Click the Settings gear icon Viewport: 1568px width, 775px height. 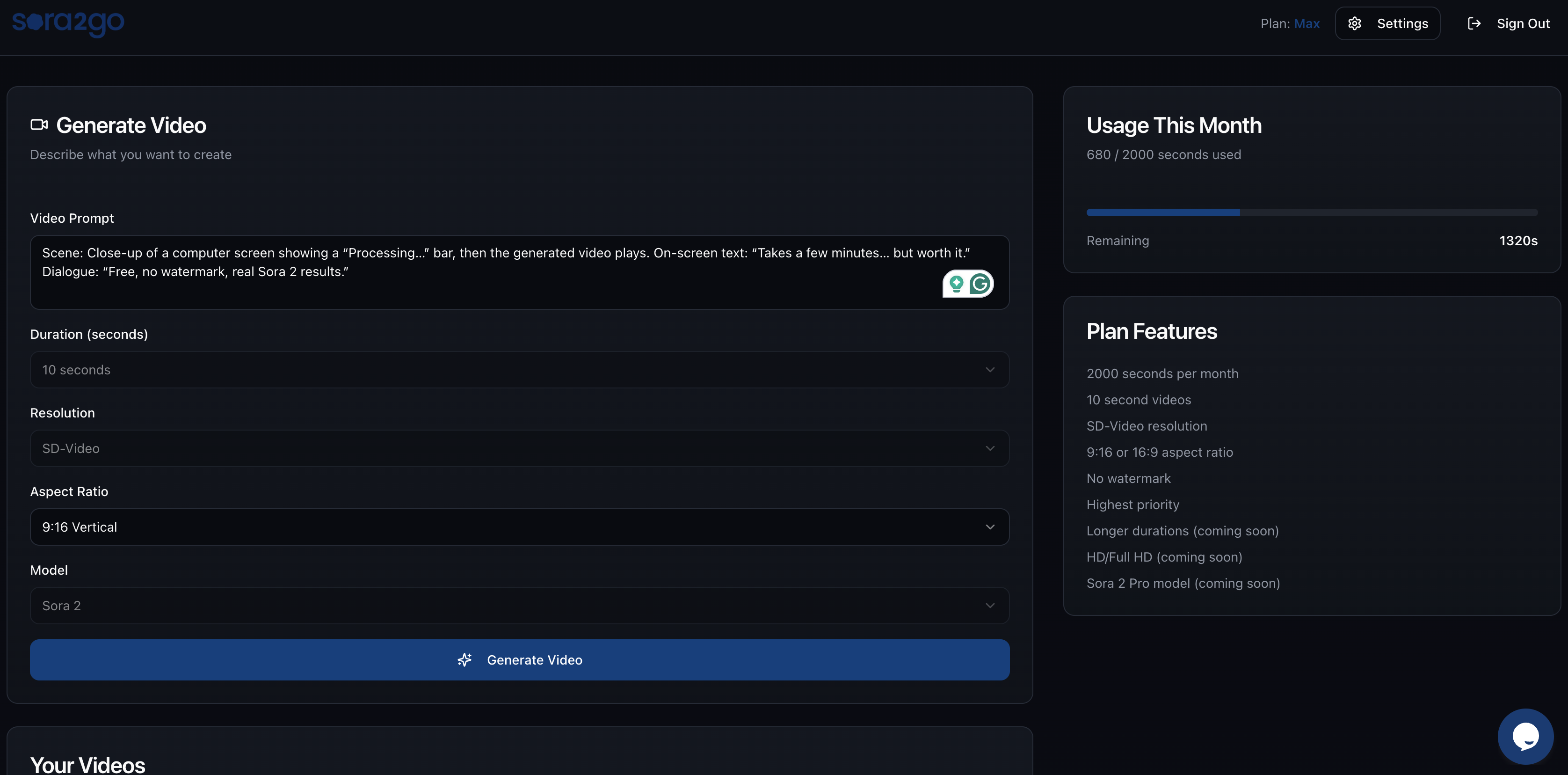tap(1354, 24)
